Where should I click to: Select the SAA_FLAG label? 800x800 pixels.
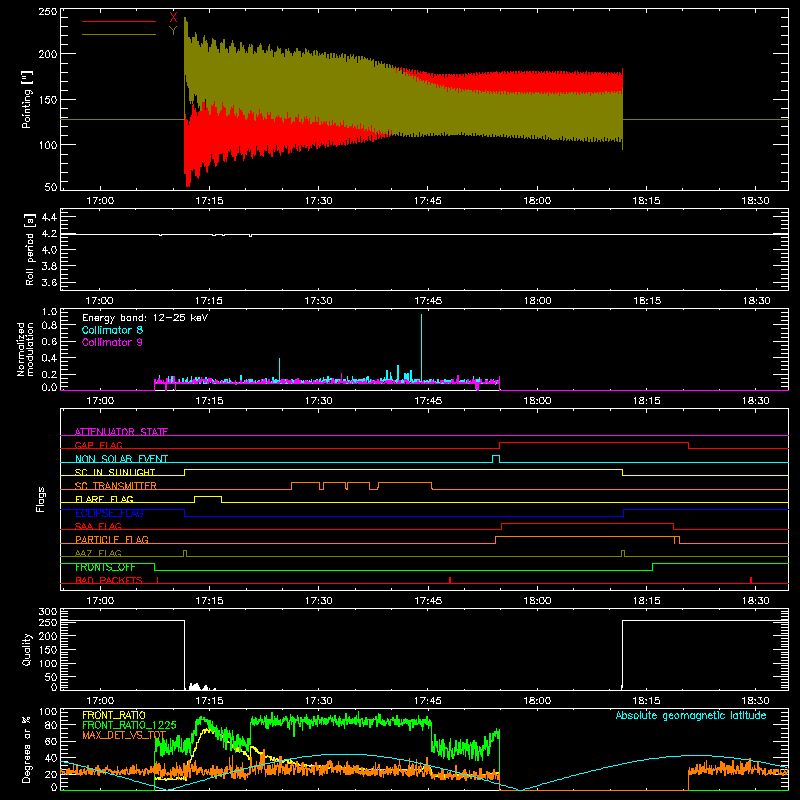tap(98, 526)
